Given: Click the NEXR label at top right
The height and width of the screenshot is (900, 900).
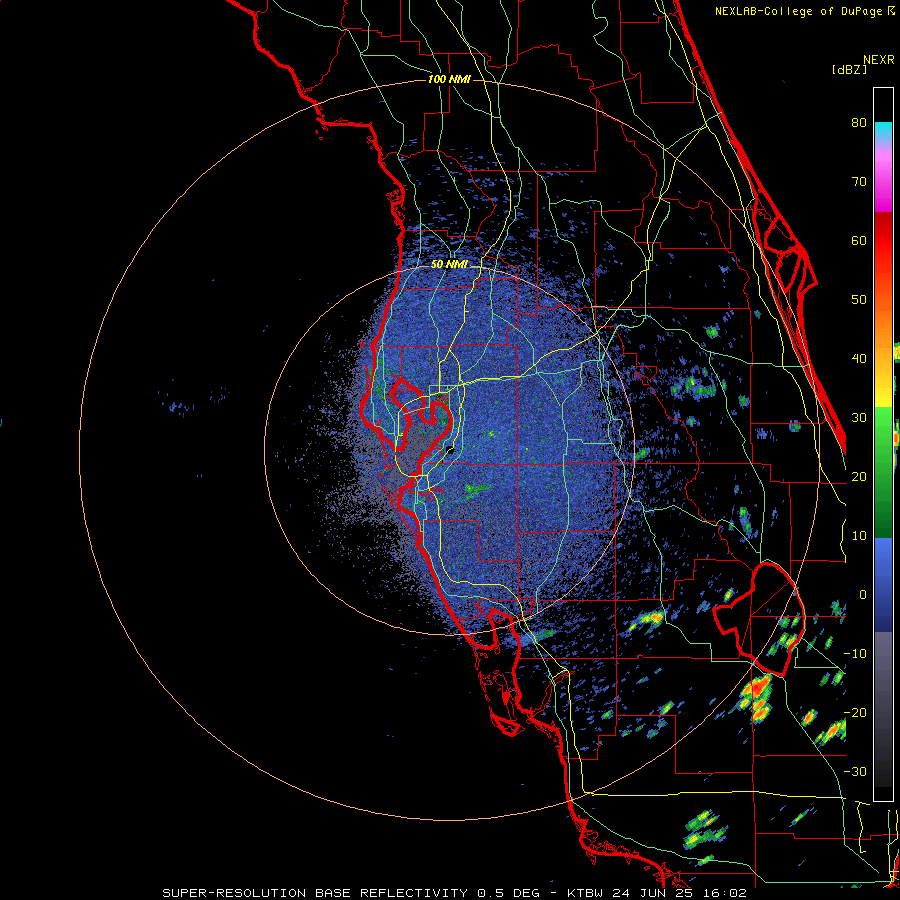Looking at the screenshot, I should [x=879, y=60].
